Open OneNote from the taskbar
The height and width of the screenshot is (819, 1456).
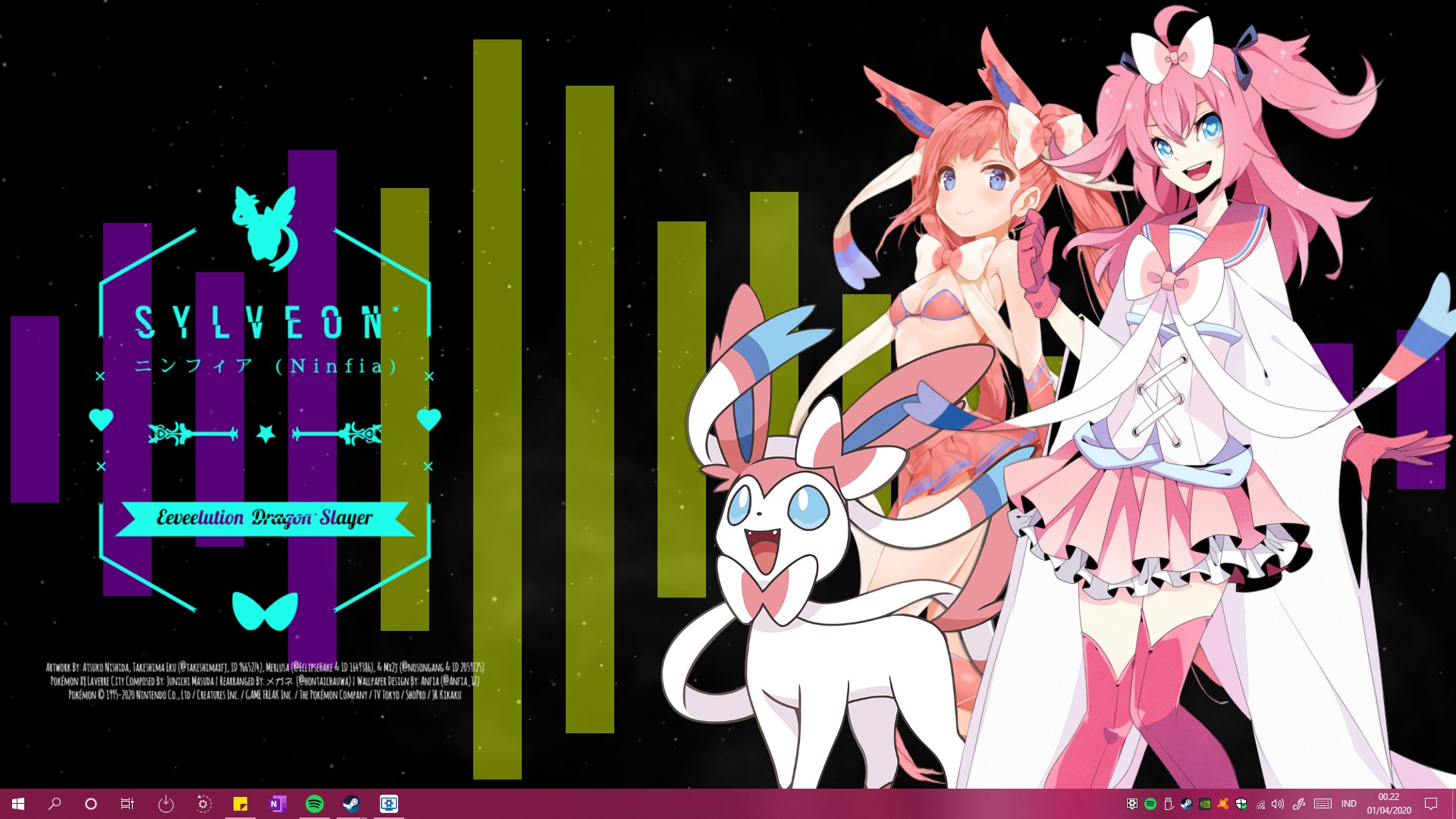point(278,804)
